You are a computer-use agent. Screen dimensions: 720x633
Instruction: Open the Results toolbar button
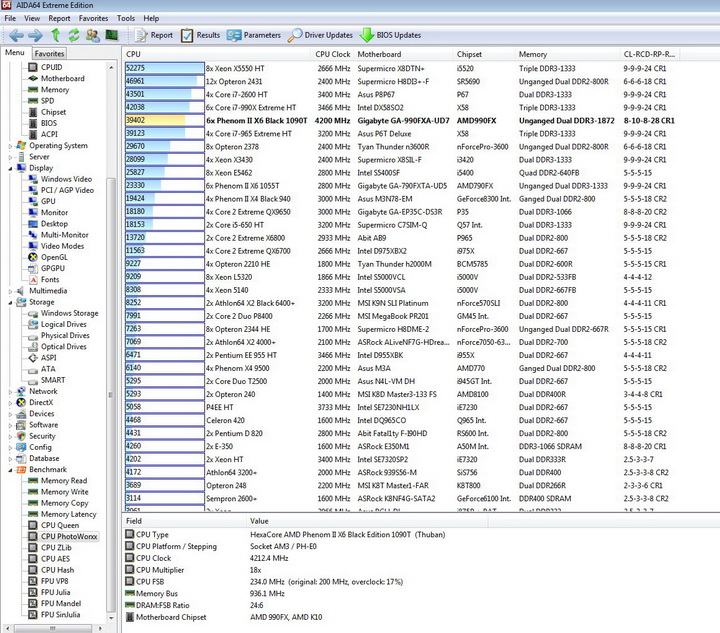point(200,35)
